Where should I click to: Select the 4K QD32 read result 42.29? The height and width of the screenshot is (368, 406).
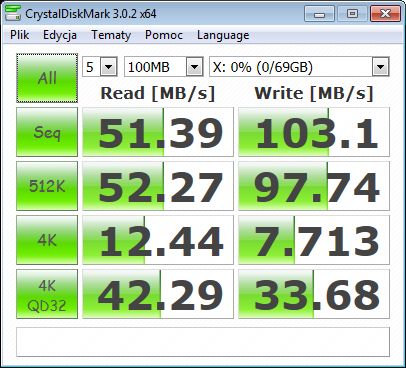click(158, 294)
